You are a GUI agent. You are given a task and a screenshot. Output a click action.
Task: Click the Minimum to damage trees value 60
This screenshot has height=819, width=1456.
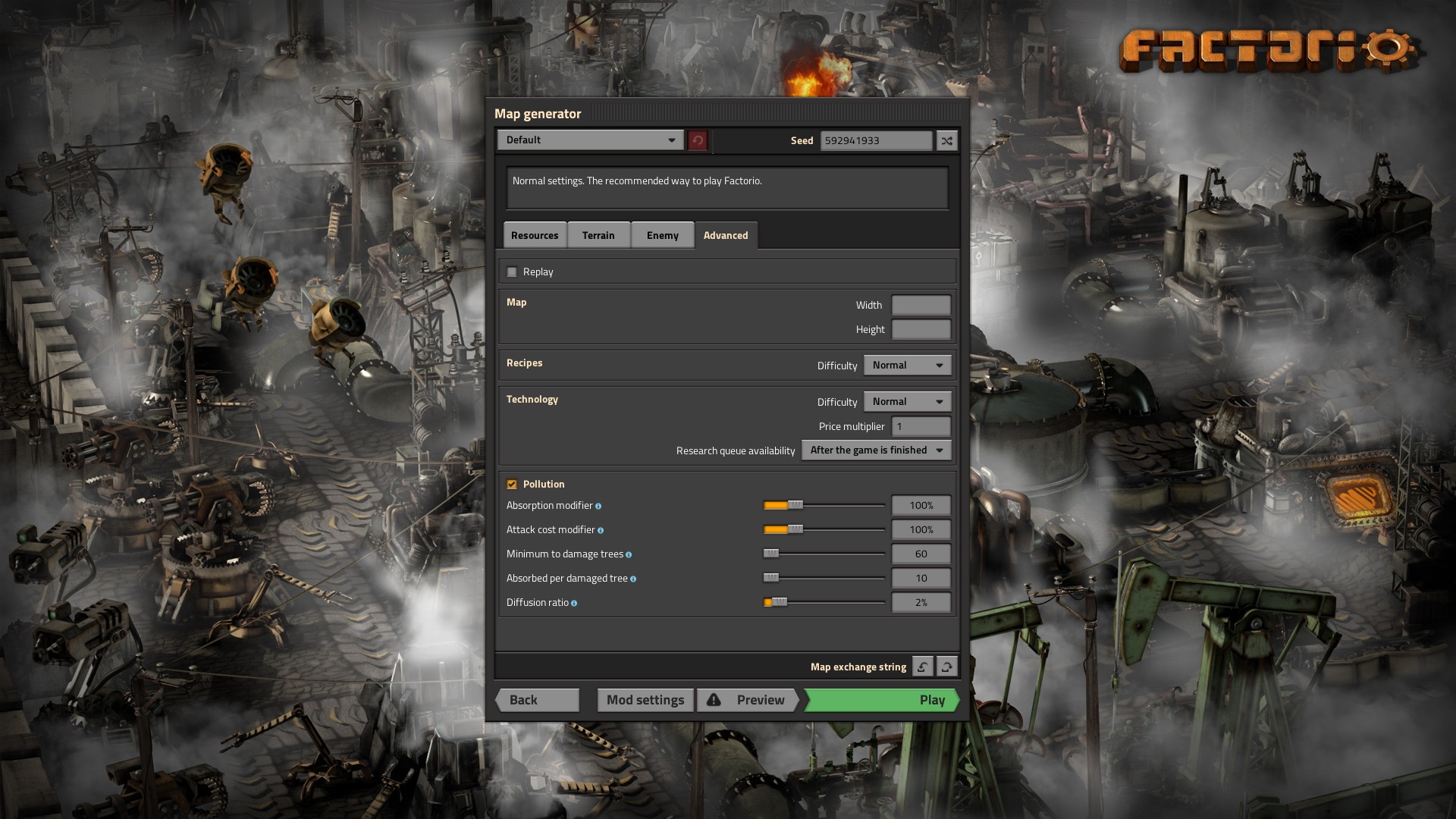[x=921, y=554]
